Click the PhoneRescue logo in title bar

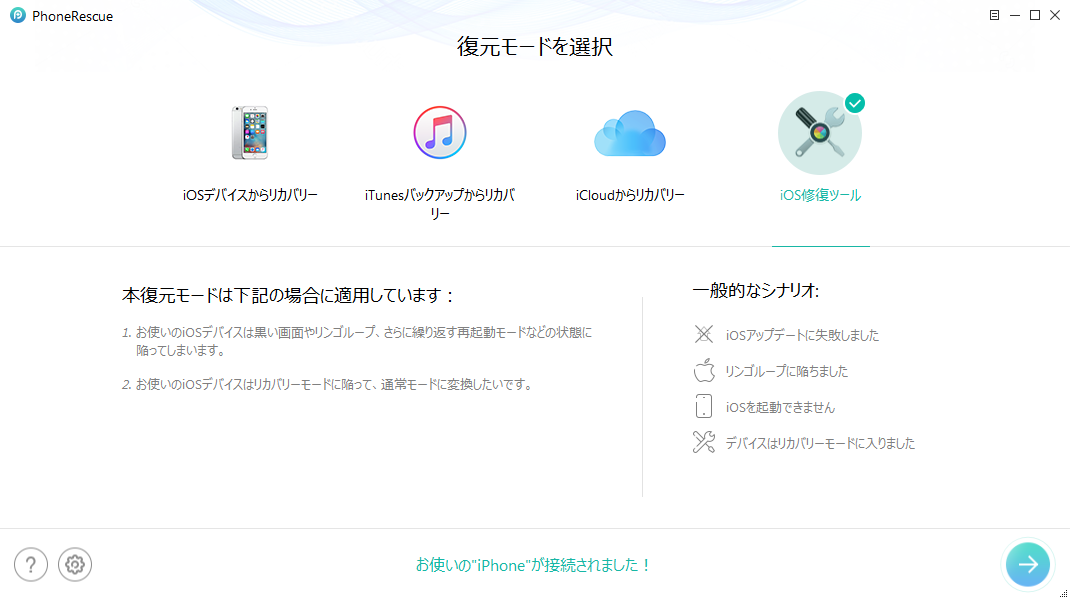tap(17, 16)
